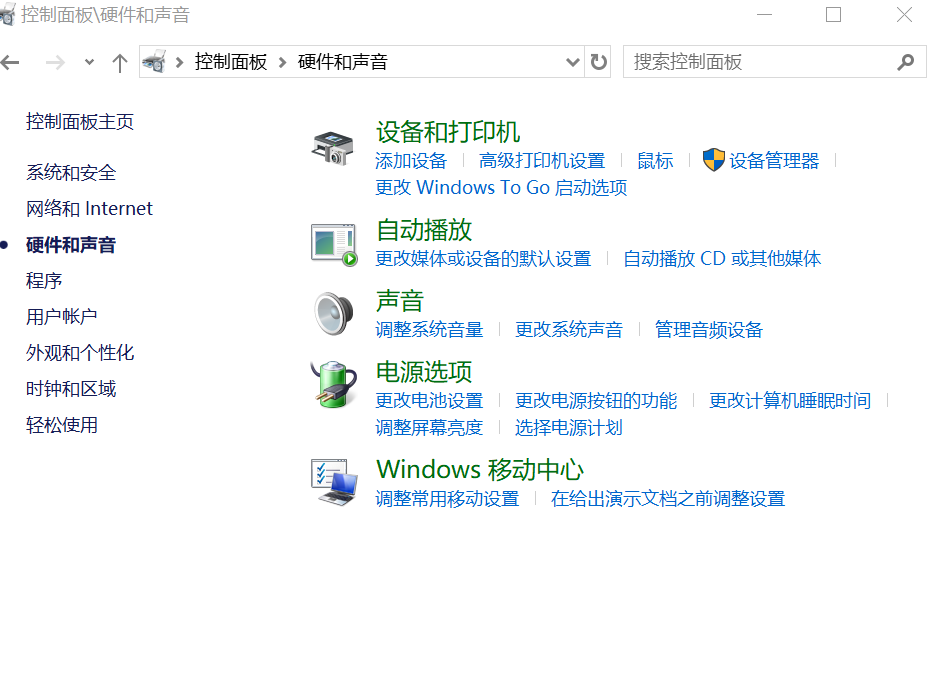Click 调整系统音量 link
Screen dimensions: 935x698
(429, 330)
